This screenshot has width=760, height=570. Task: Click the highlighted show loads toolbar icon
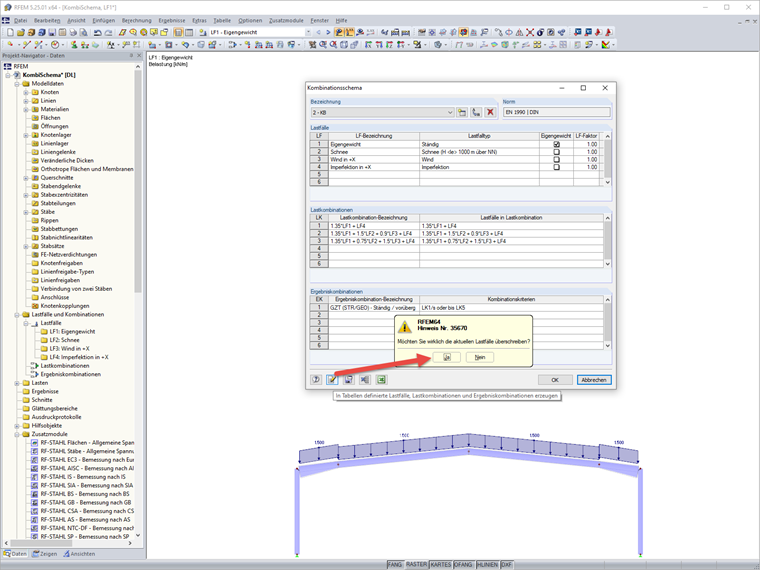coord(339,32)
